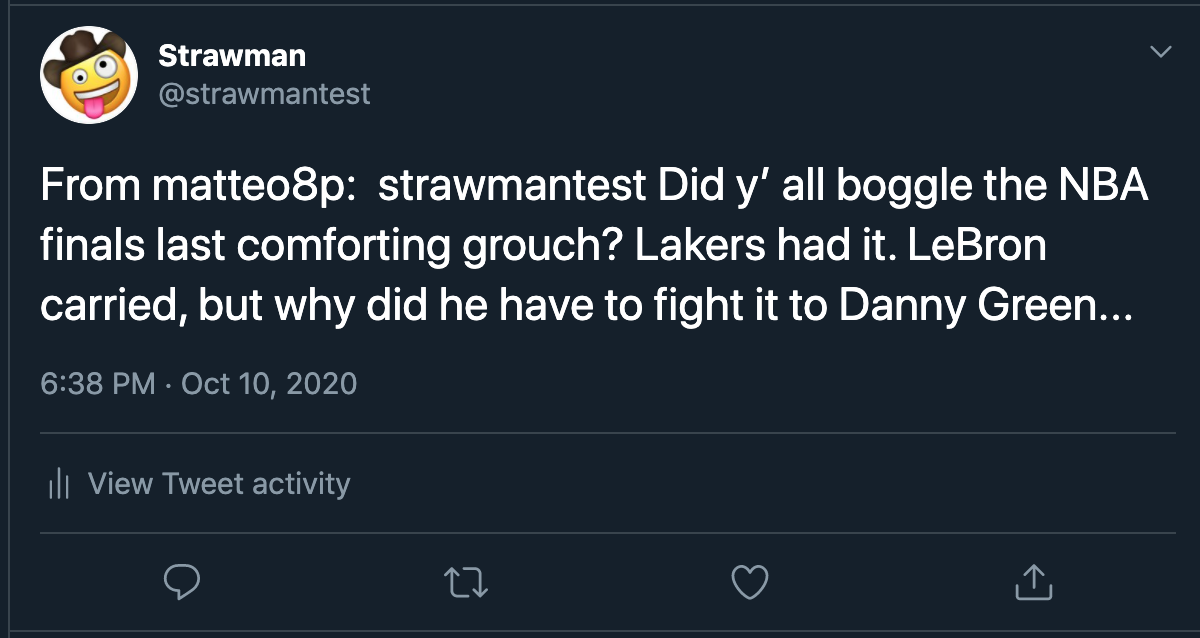1200x638 pixels.
Task: Open the cowboy emoji profile avatar
Action: click(88, 74)
